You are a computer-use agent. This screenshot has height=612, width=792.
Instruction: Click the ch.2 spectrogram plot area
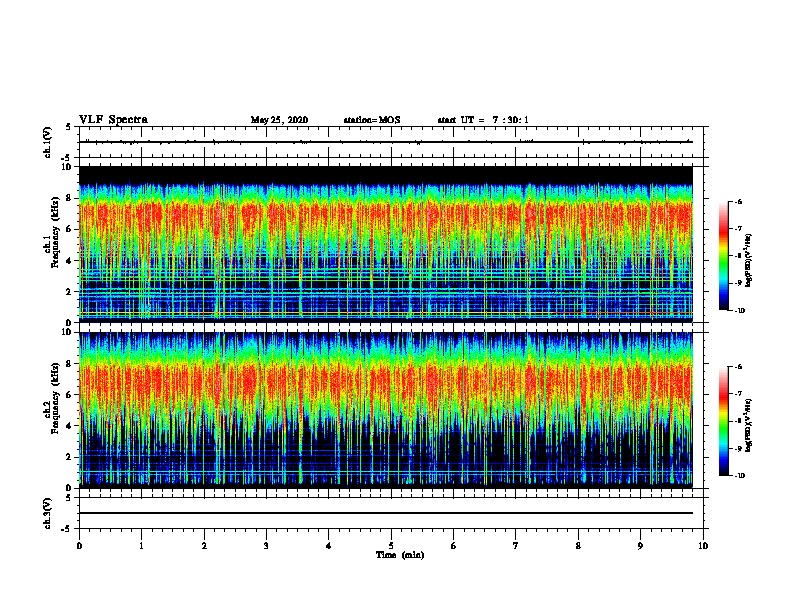pyautogui.click(x=386, y=410)
